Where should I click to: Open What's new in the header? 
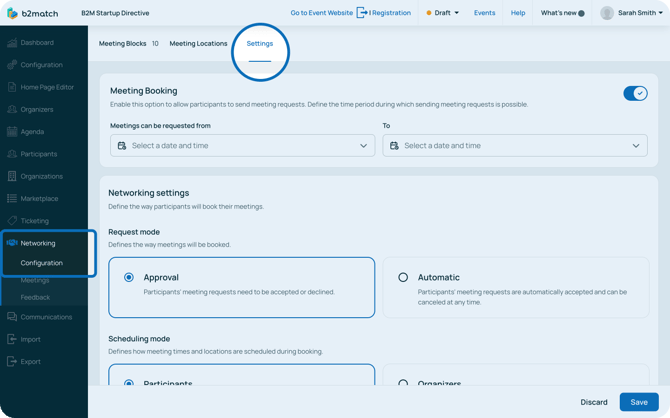558,13
